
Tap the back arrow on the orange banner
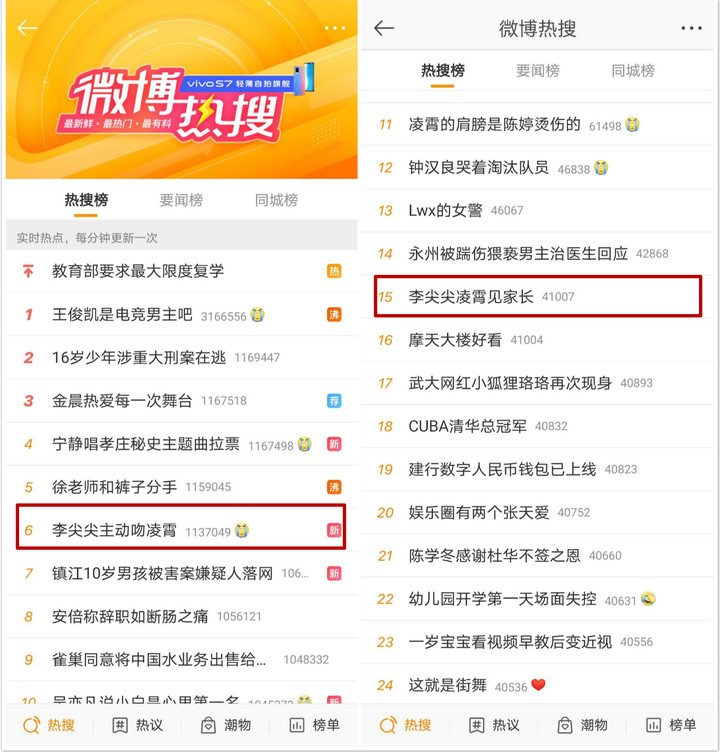(27, 28)
